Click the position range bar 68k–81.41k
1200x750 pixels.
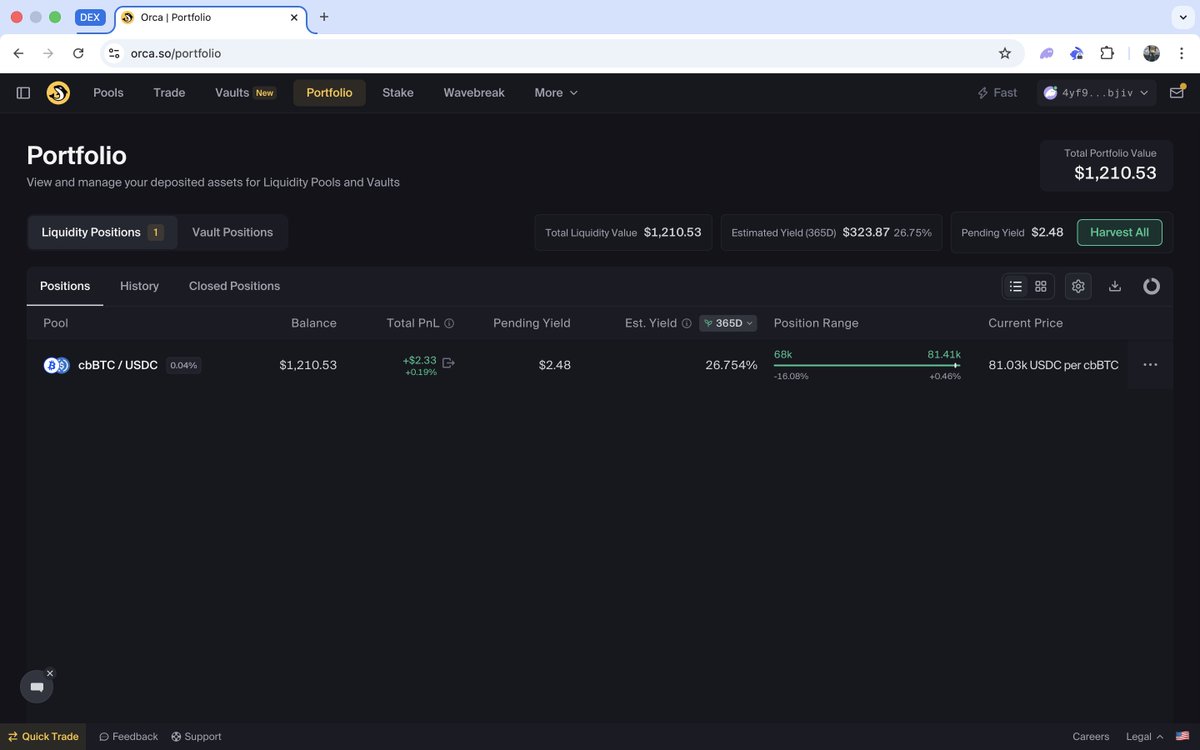pos(867,365)
